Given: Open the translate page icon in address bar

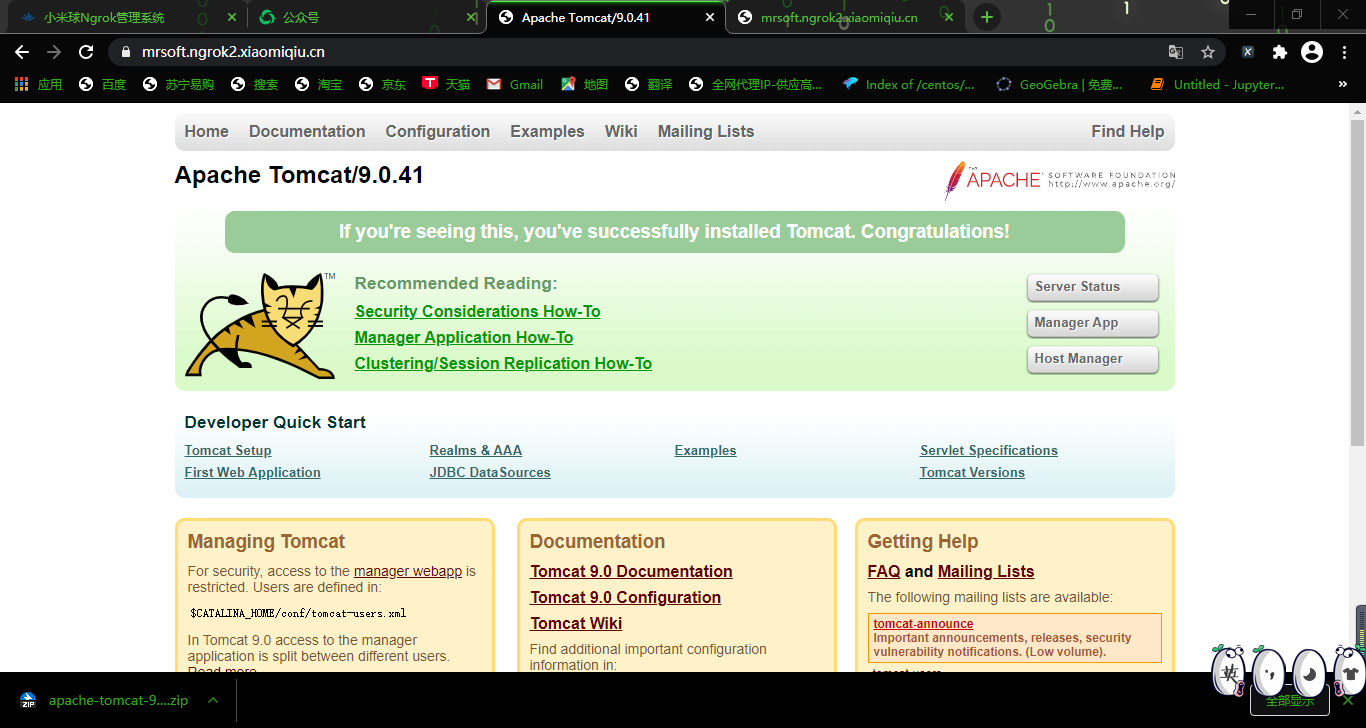Looking at the screenshot, I should [1176, 52].
